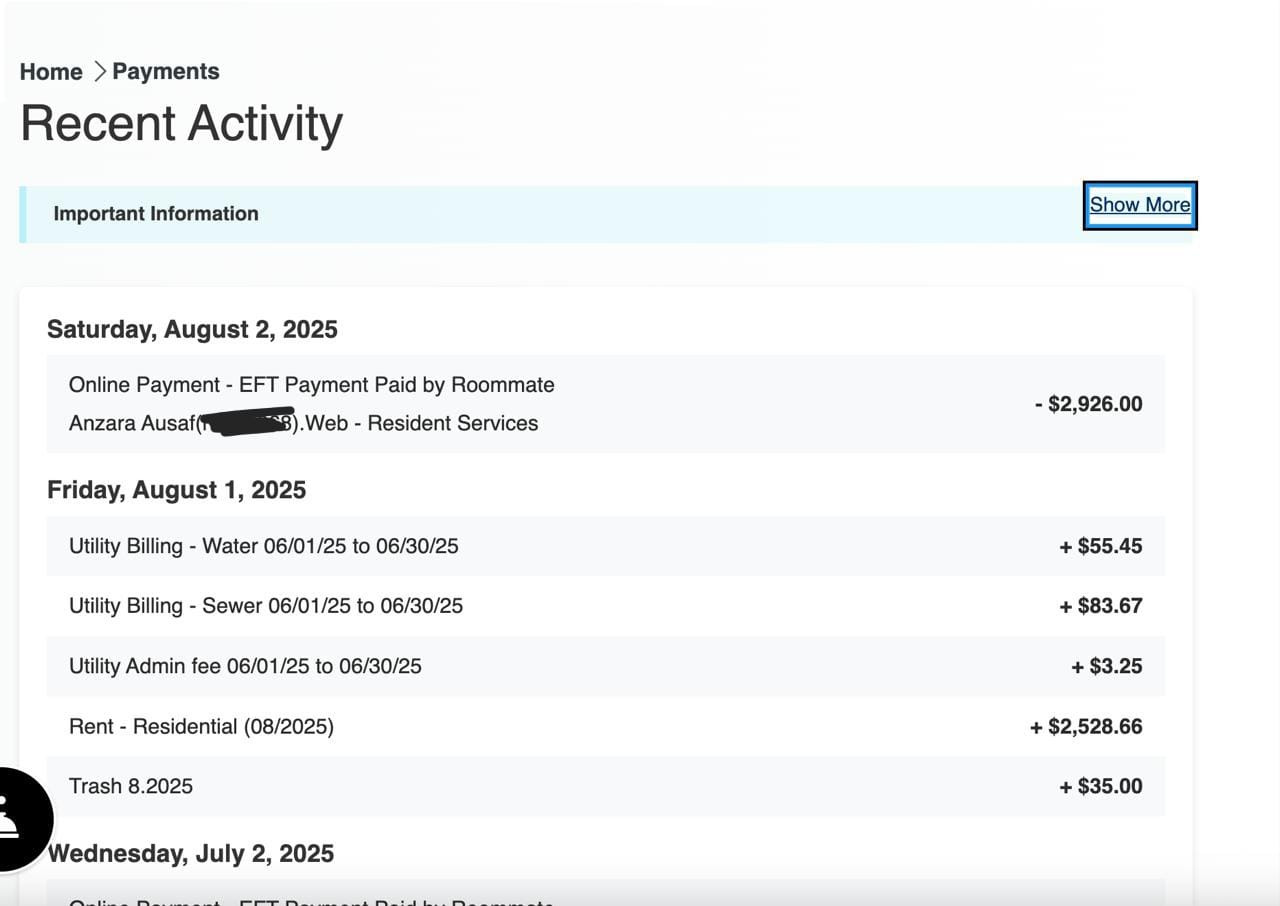Open the concierge bell assistant icon
The width and height of the screenshot is (1280, 906).
(x=14, y=818)
